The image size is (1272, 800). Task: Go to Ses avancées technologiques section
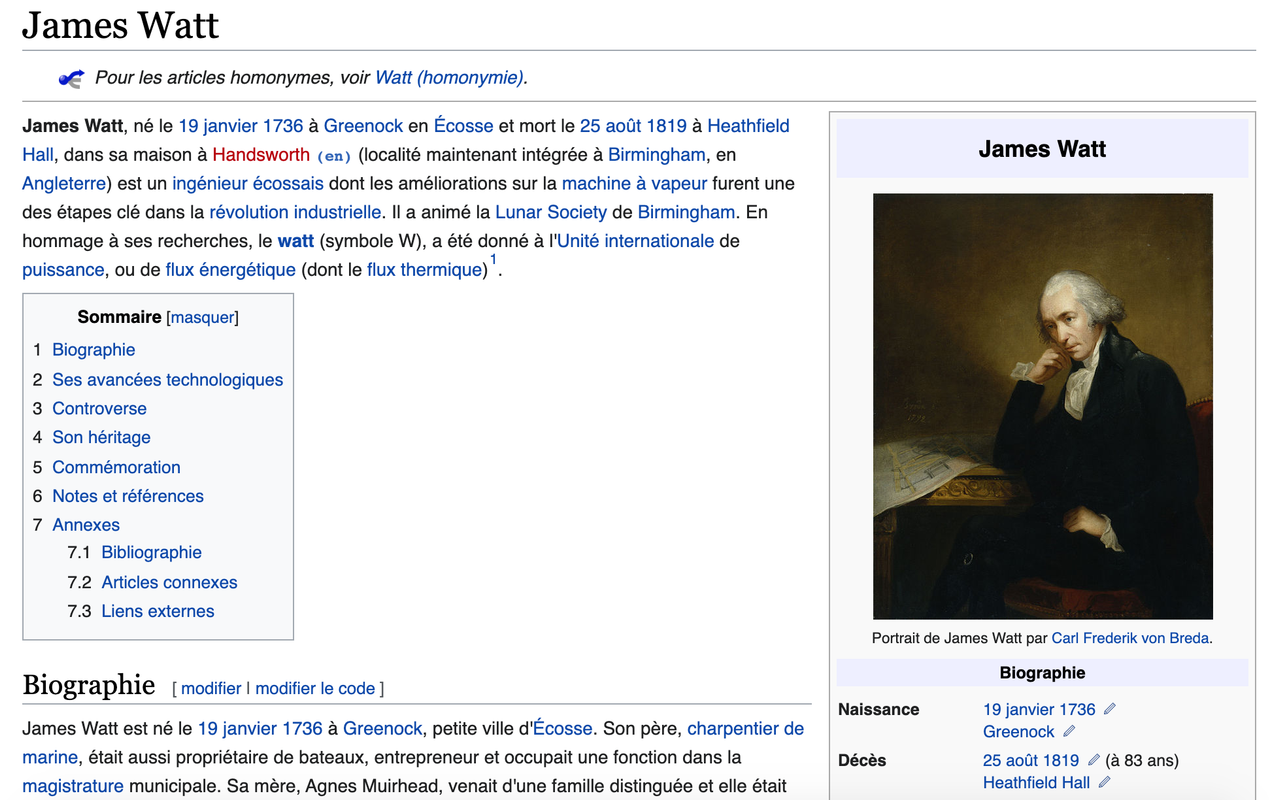click(168, 380)
